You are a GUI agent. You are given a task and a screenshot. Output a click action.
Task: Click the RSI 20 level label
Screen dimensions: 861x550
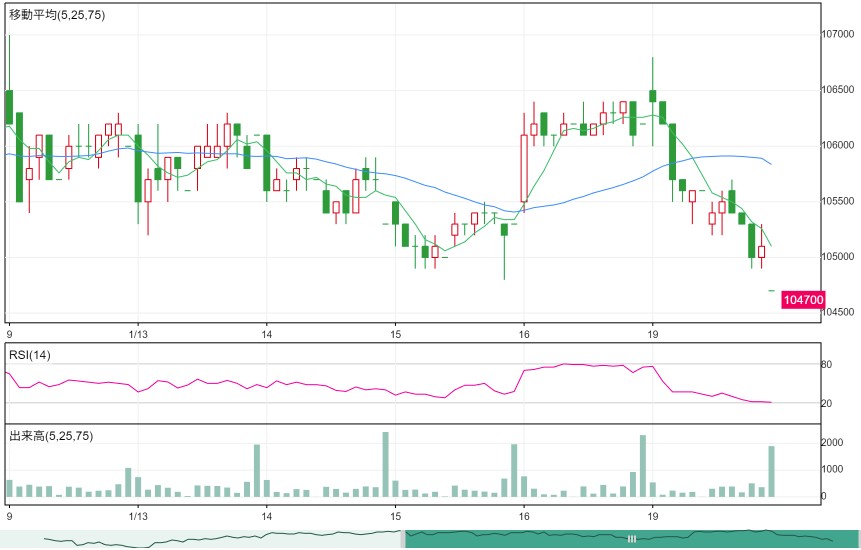coord(826,403)
